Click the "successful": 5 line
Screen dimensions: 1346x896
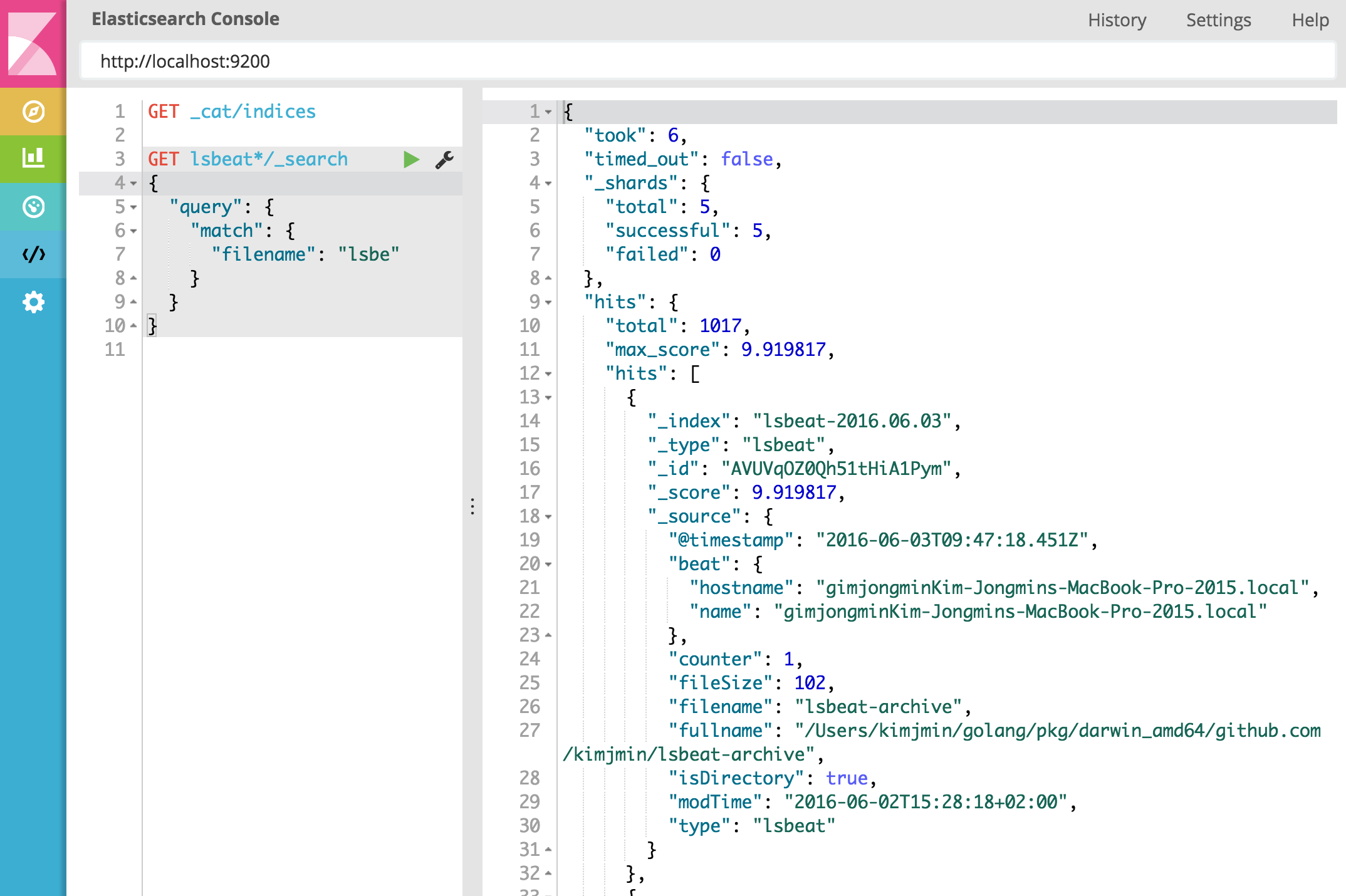pyautogui.click(x=687, y=231)
